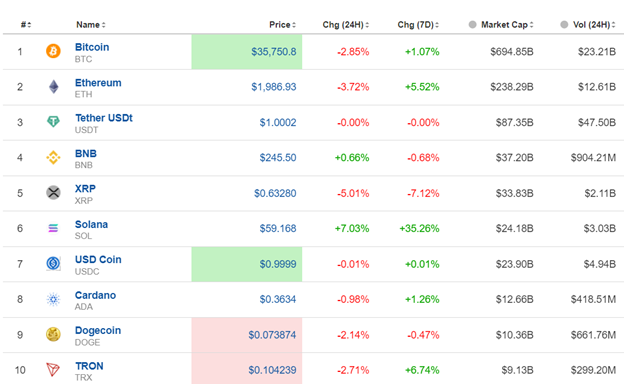The image size is (624, 384).
Task: Click Bitcoin price $35,750.8
Action: (x=274, y=52)
